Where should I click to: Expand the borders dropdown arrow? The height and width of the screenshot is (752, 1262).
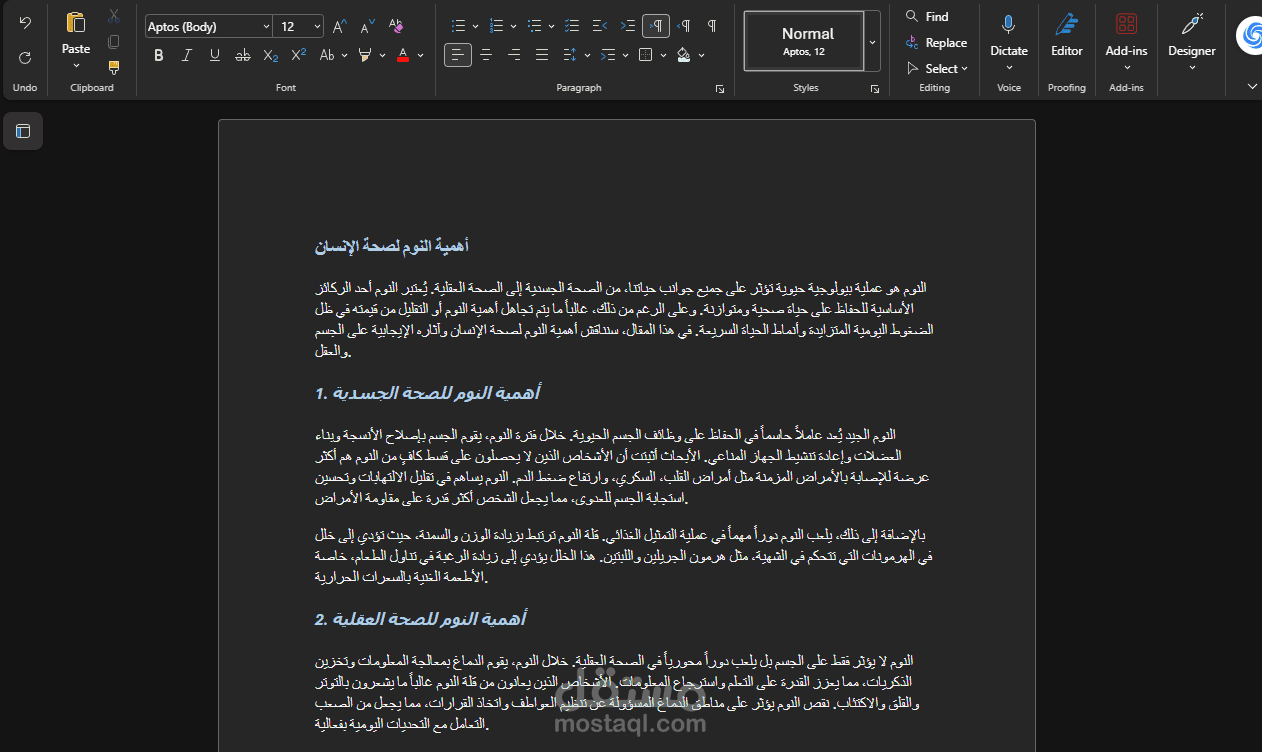click(x=663, y=55)
